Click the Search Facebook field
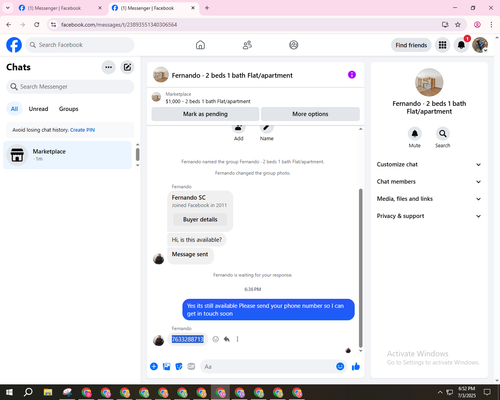This screenshot has height=400, width=500. (80, 45)
